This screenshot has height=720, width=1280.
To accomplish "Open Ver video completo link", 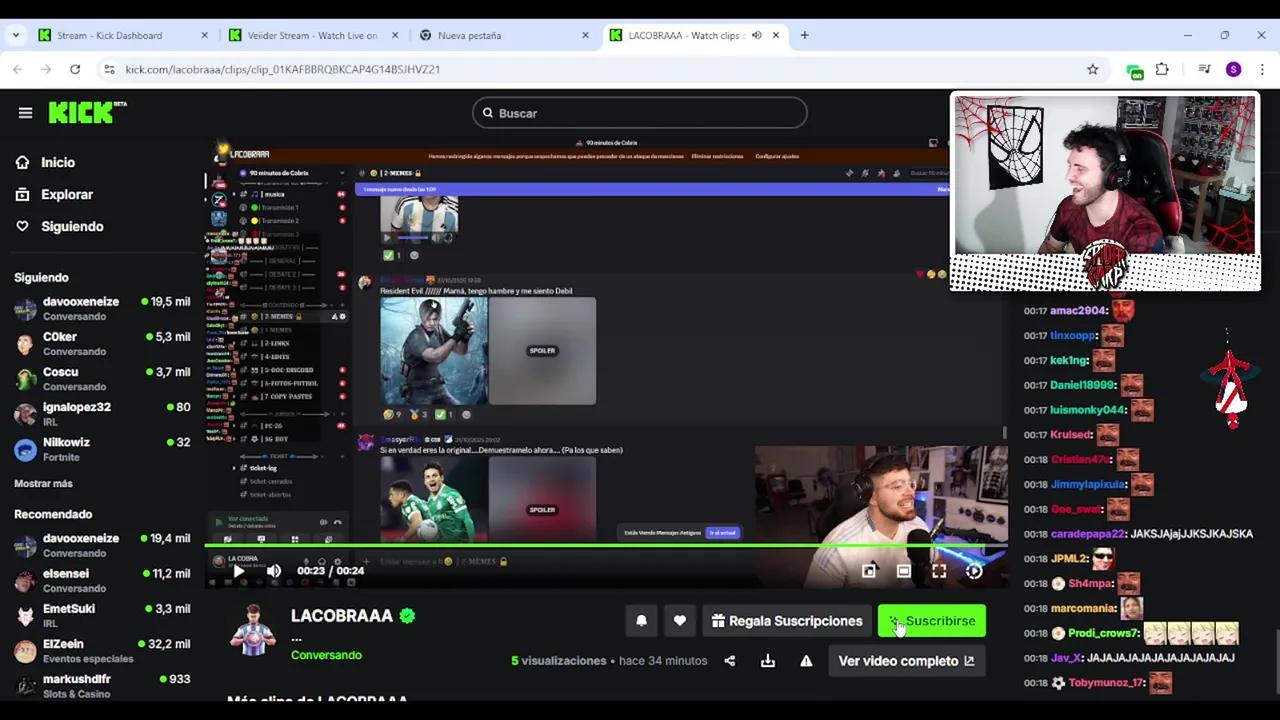I will pos(906,661).
